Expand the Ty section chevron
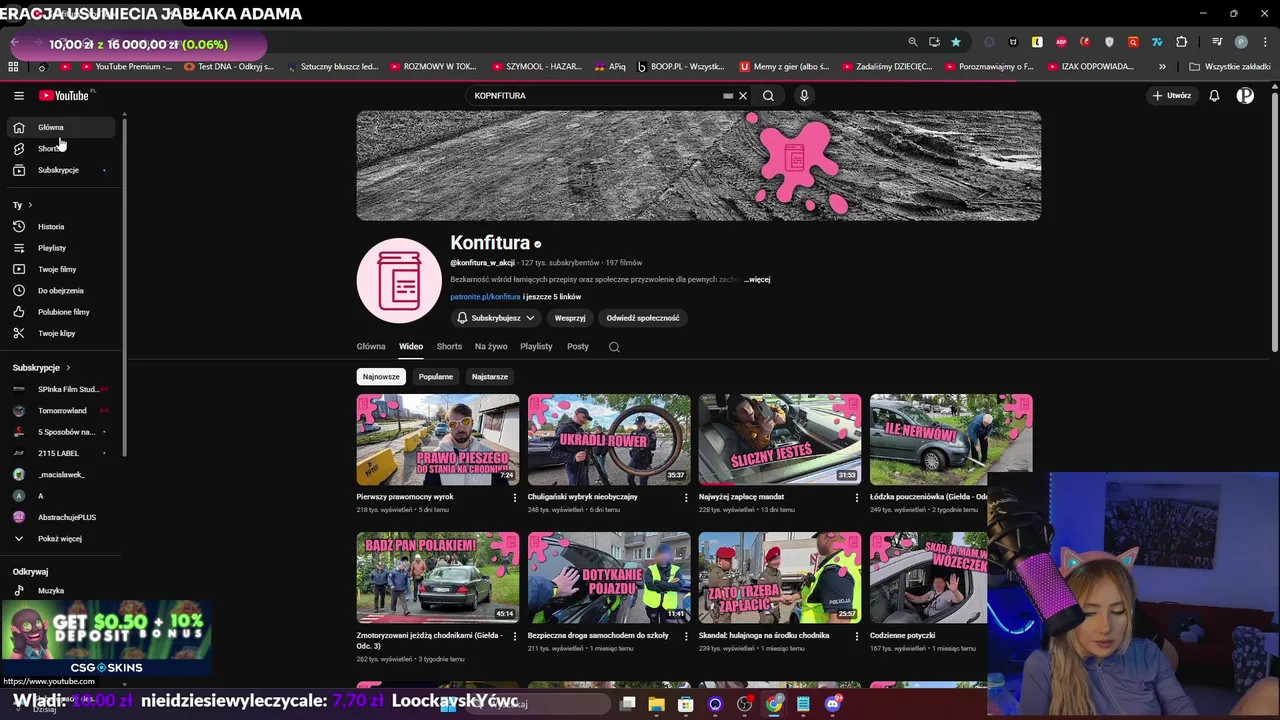Image resolution: width=1280 pixels, height=720 pixels. [30, 205]
